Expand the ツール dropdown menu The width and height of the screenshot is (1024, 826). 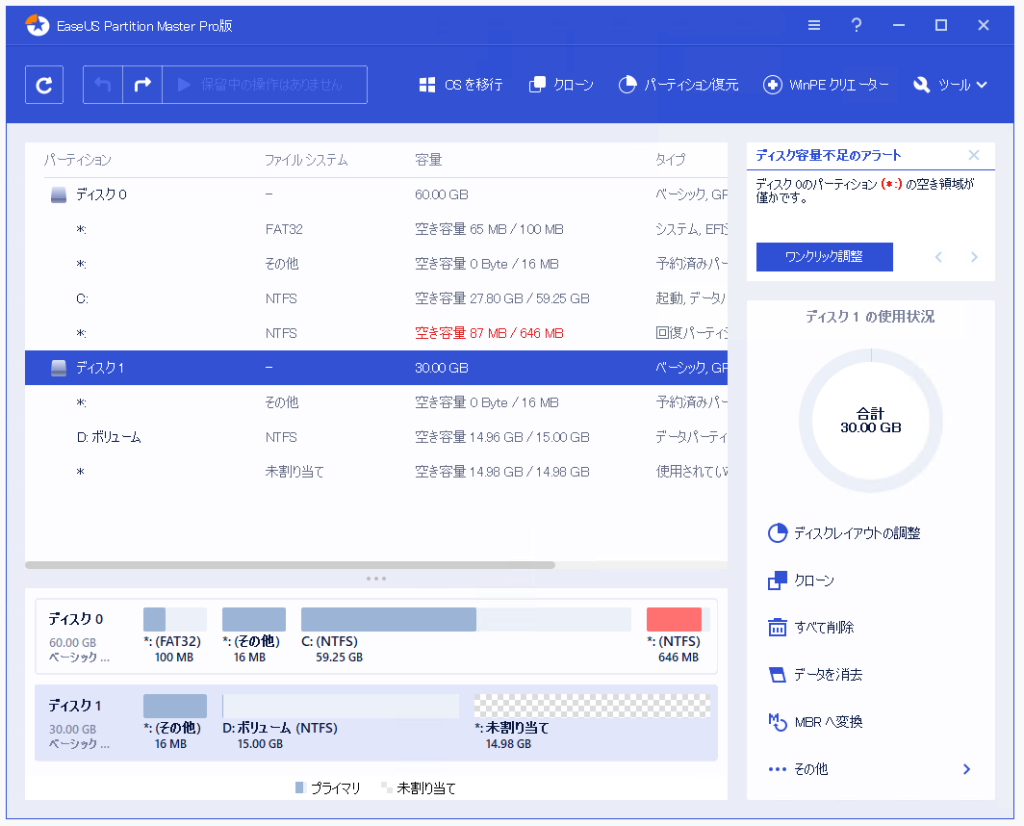(950, 85)
